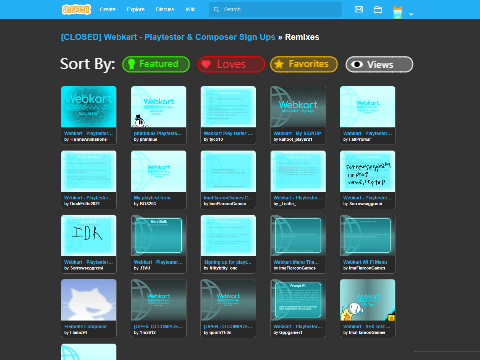Open the 'Webkart - My SIGNUP' title link
The image size is (480, 360).
(x=297, y=133)
